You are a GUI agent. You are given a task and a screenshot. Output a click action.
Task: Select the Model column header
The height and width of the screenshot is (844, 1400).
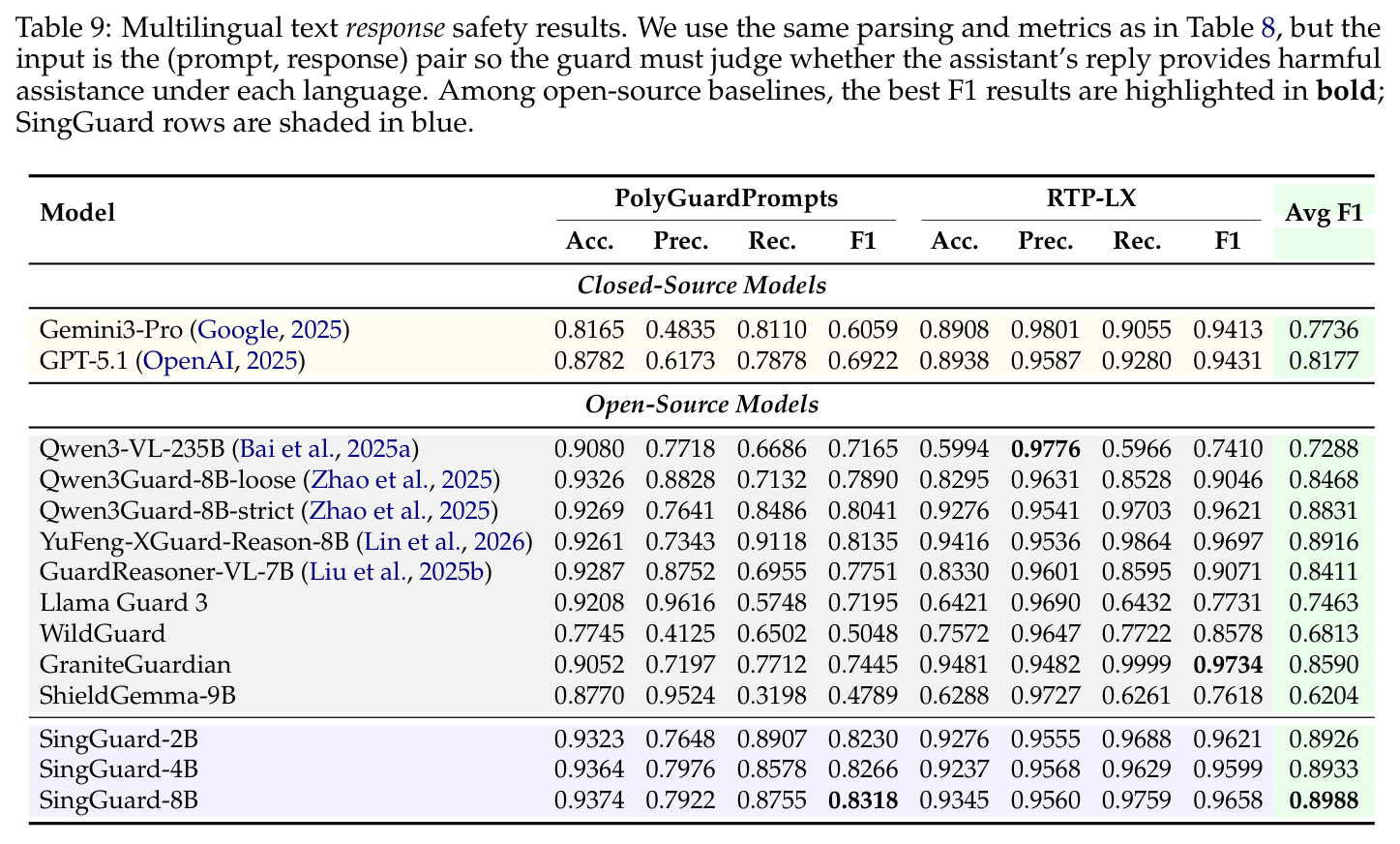tap(77, 213)
